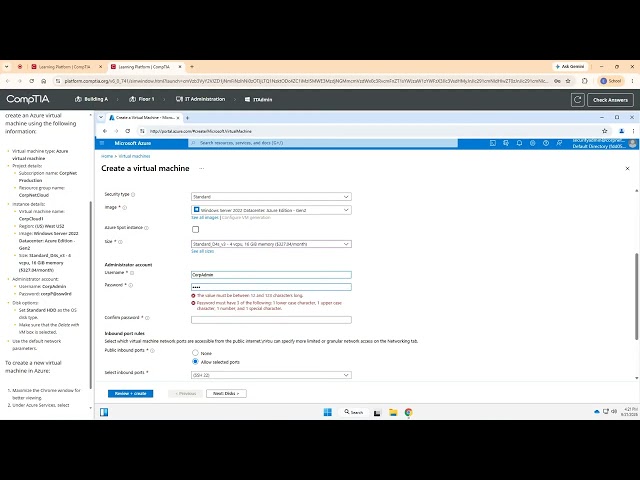Click the Review + create button
The image size is (640, 480).
131,393
